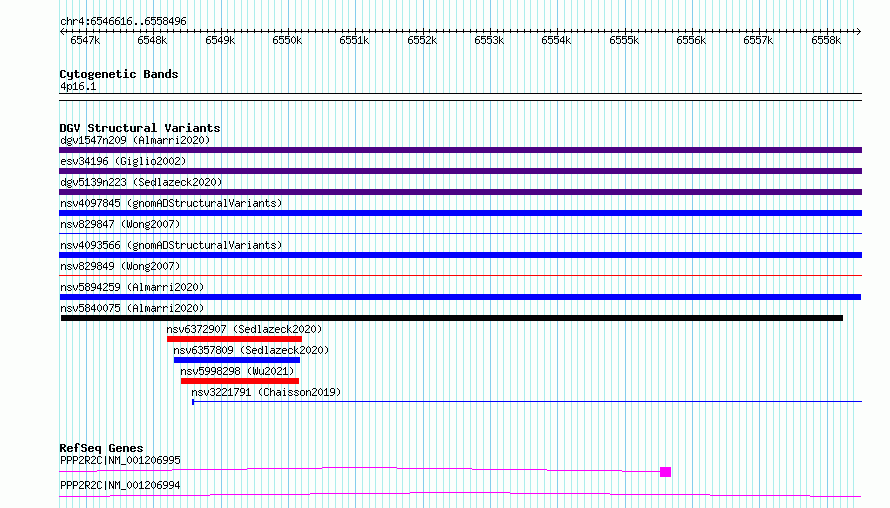Click the PPP2R2C|NM_001206994 intron line

460,494
